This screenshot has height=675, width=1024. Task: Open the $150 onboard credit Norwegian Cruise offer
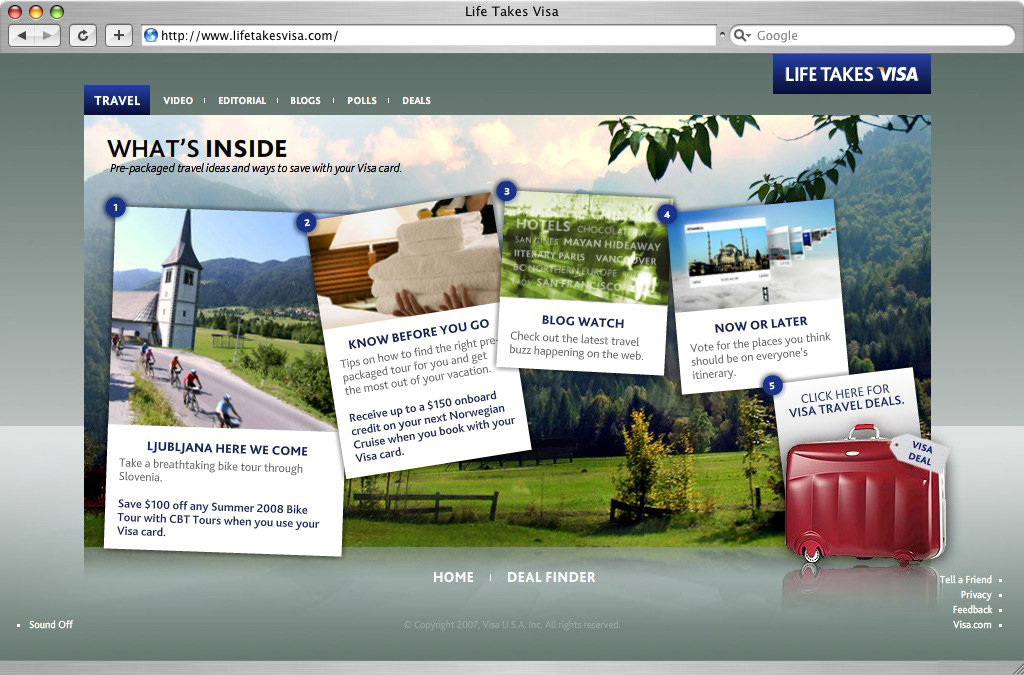tap(432, 426)
